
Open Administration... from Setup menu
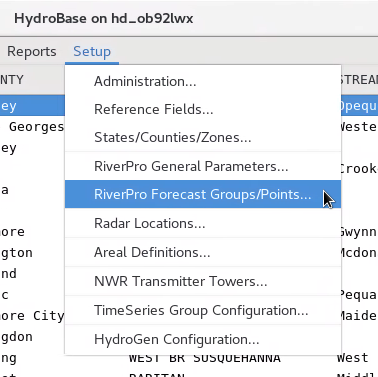(x=203, y=81)
